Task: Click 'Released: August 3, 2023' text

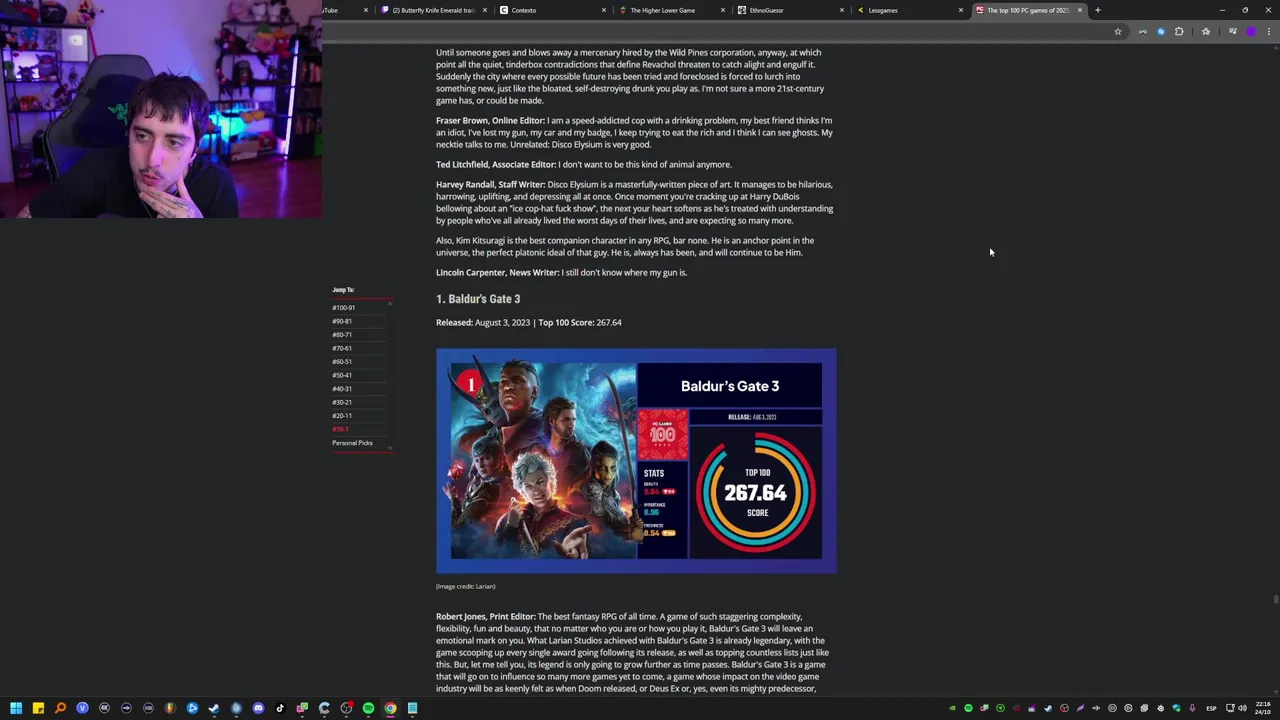Action: [483, 323]
